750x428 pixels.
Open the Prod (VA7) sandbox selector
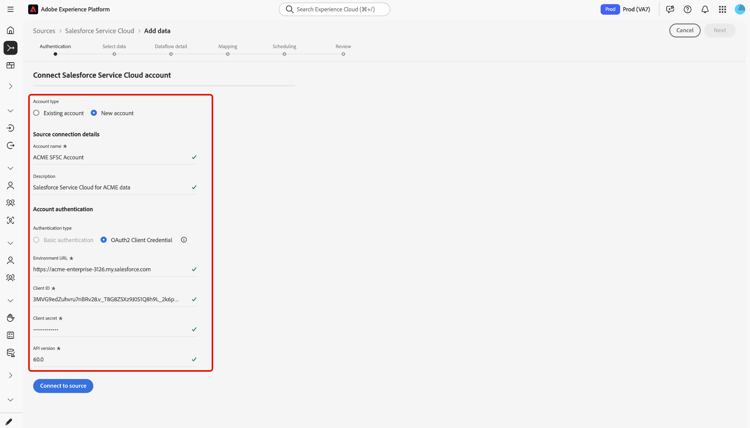(636, 9)
